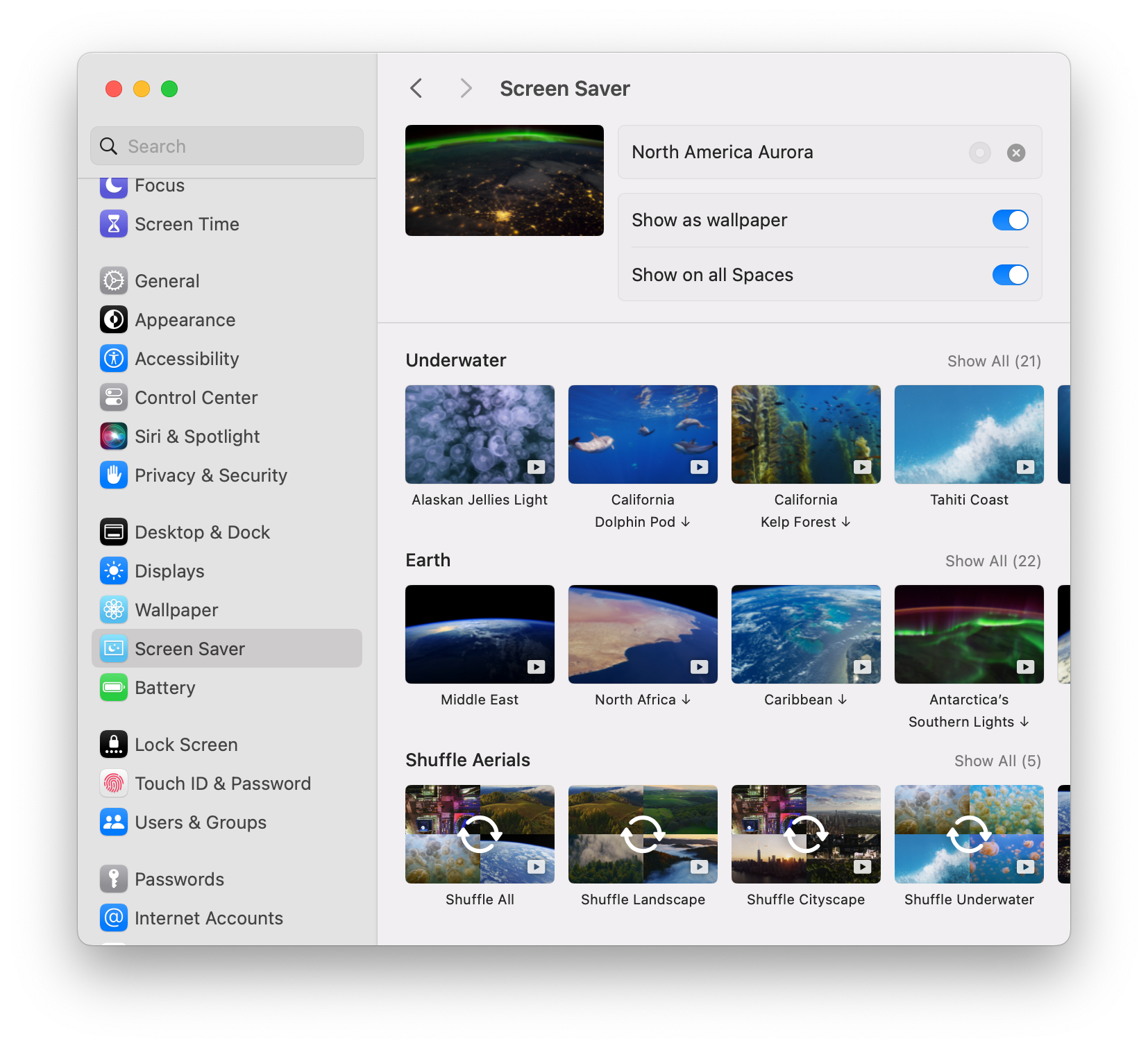This screenshot has height=1048, width=1148.
Task: Open Desktop & Dock settings pane
Action: coord(202,532)
